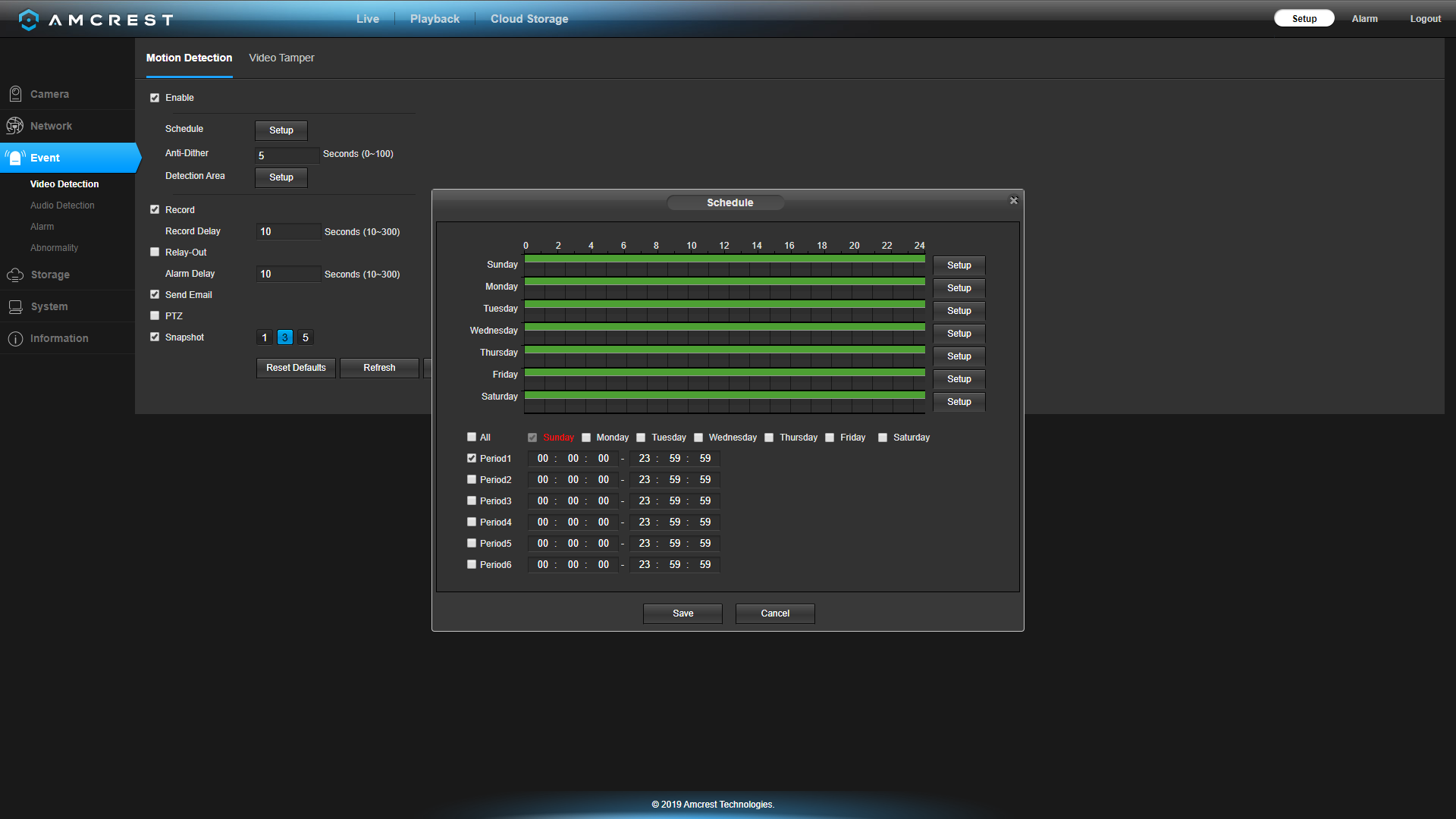Click Setup button next to Schedule label

click(x=281, y=130)
